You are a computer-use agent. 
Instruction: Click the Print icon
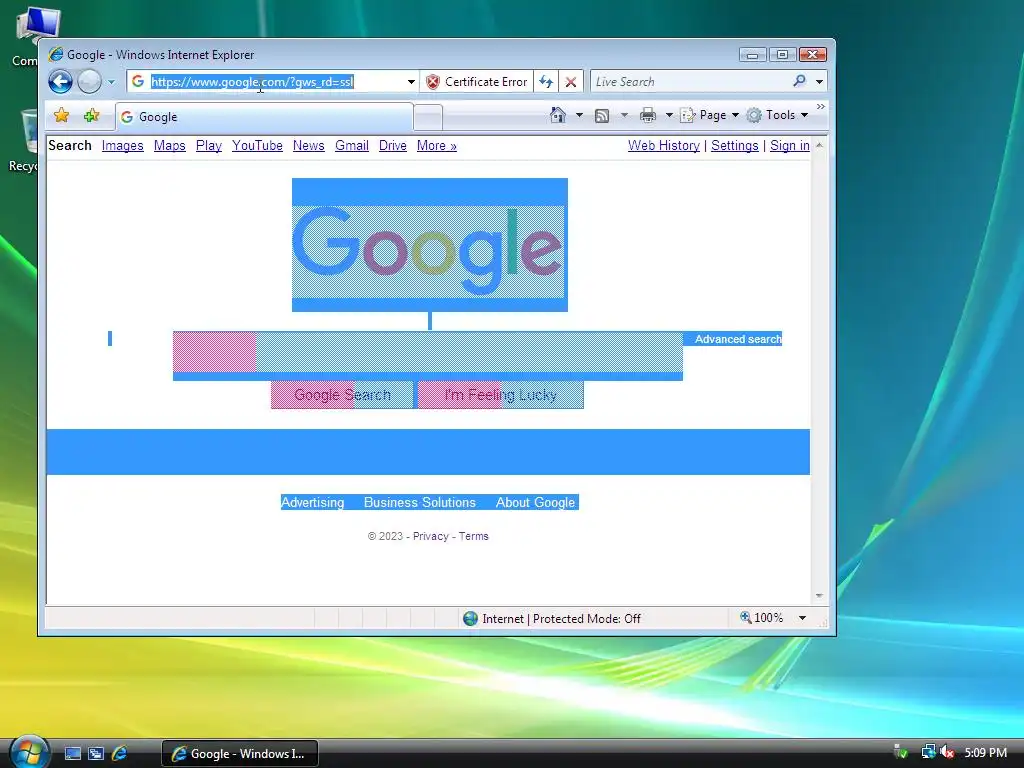pyautogui.click(x=648, y=115)
